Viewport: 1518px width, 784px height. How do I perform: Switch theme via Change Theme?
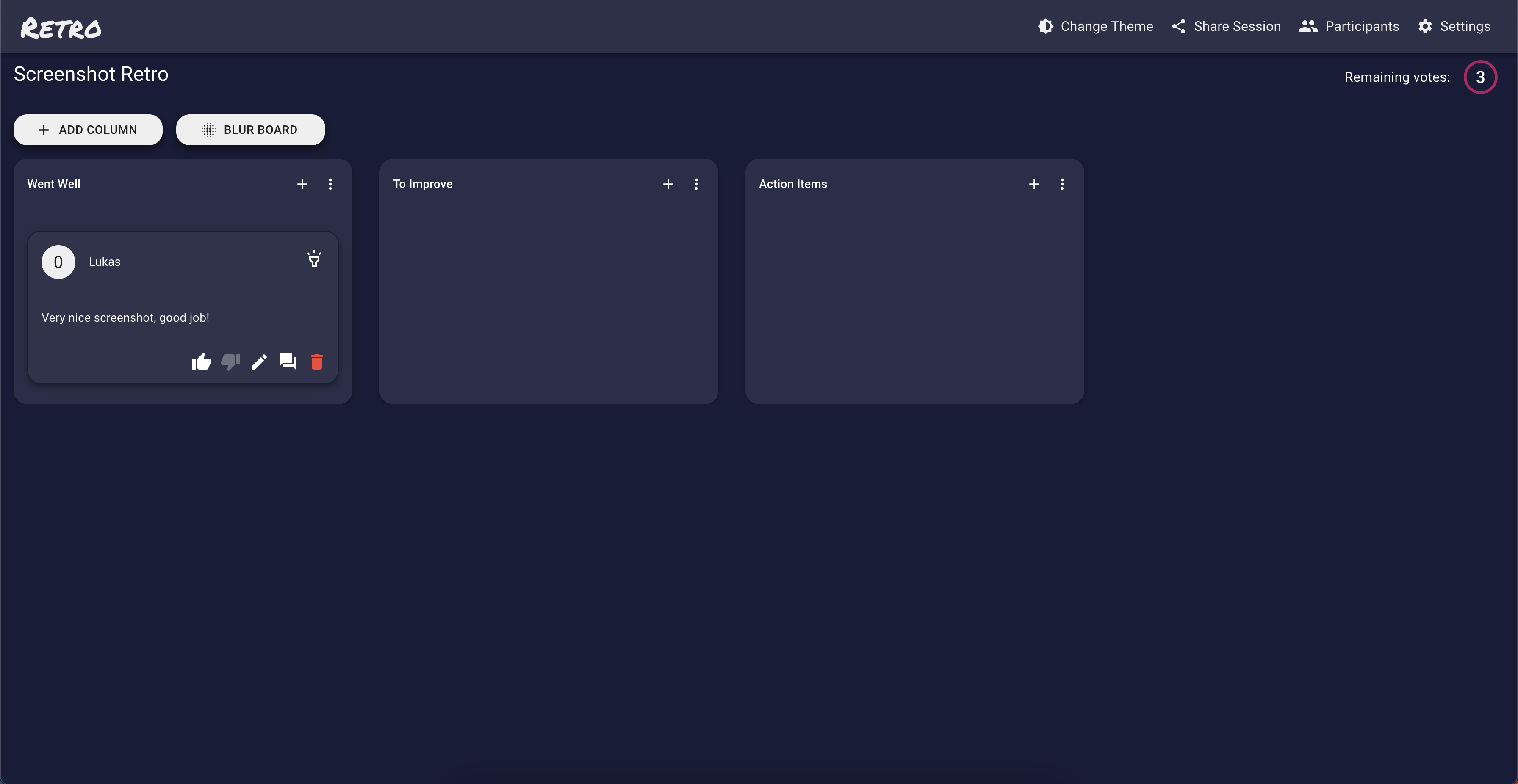click(x=1095, y=27)
